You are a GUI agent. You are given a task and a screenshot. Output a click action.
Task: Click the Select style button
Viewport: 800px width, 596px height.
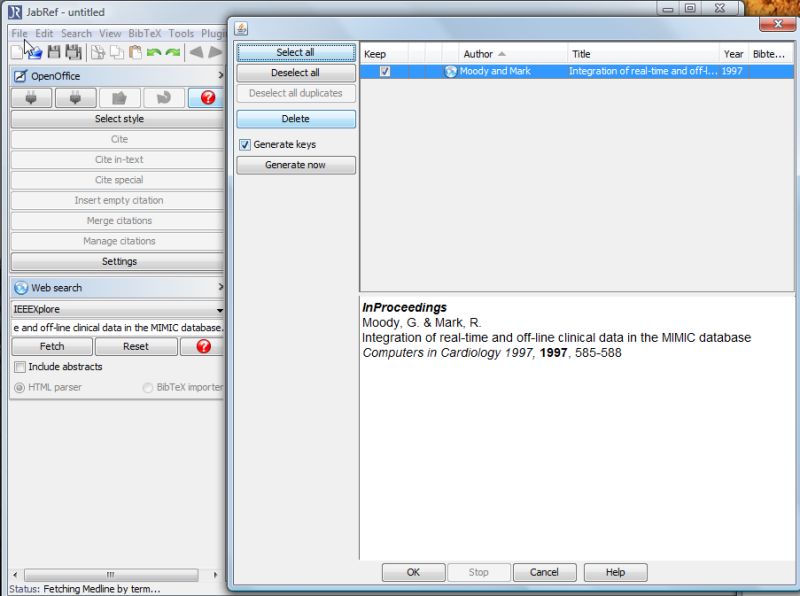pos(118,119)
